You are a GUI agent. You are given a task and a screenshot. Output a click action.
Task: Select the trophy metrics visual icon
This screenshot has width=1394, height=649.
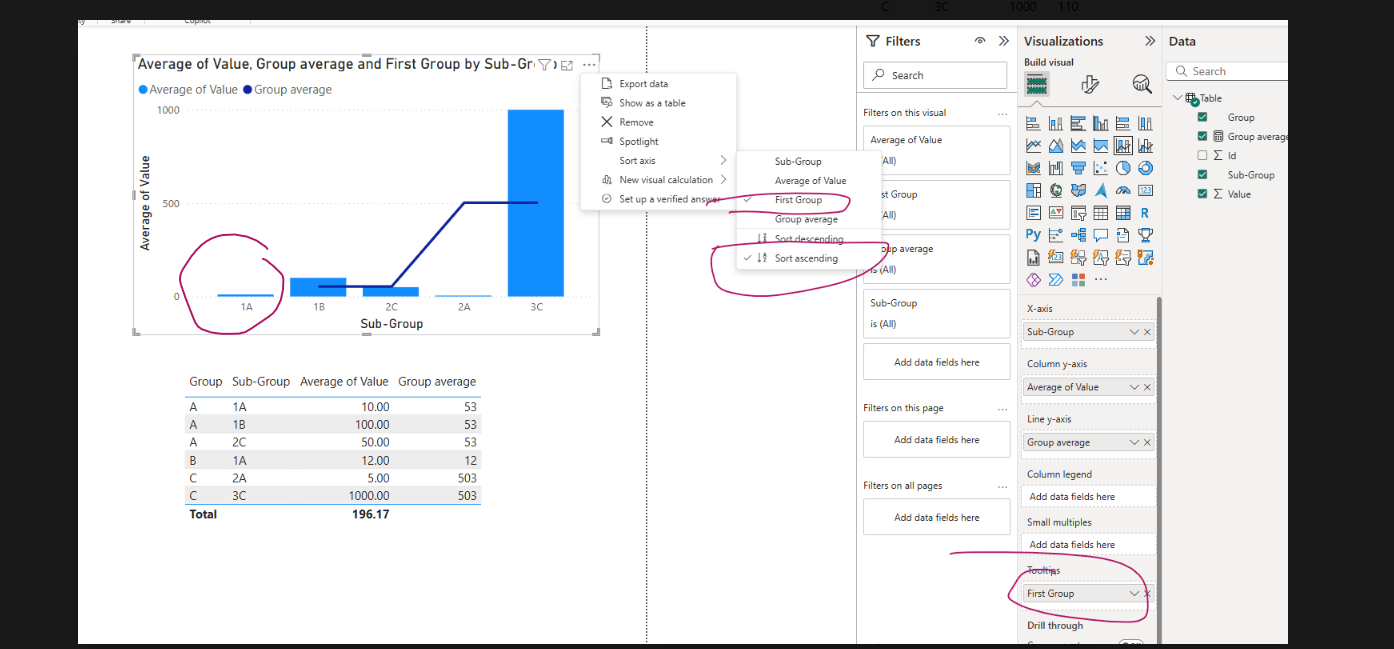point(1145,235)
